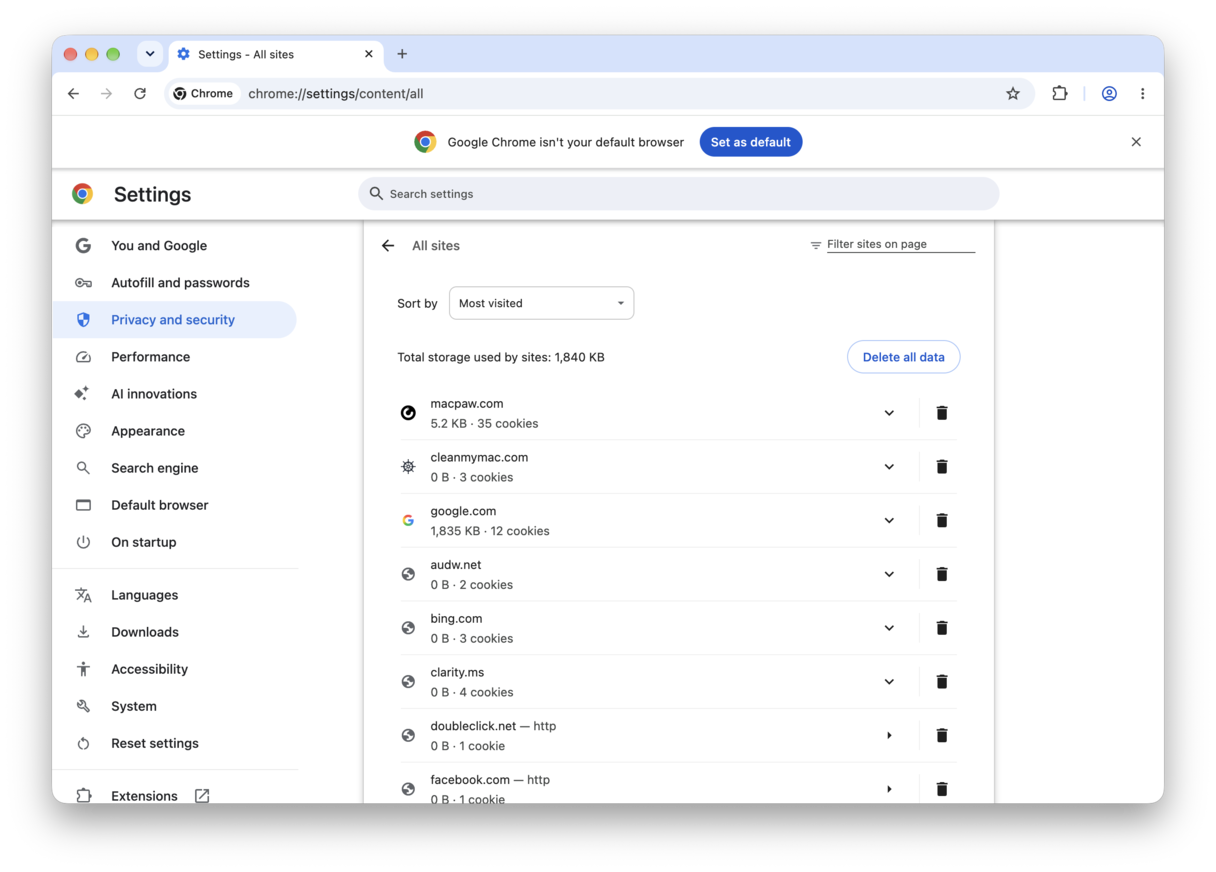Click Total storage used by sites text
The width and height of the screenshot is (1216, 872).
[501, 357]
